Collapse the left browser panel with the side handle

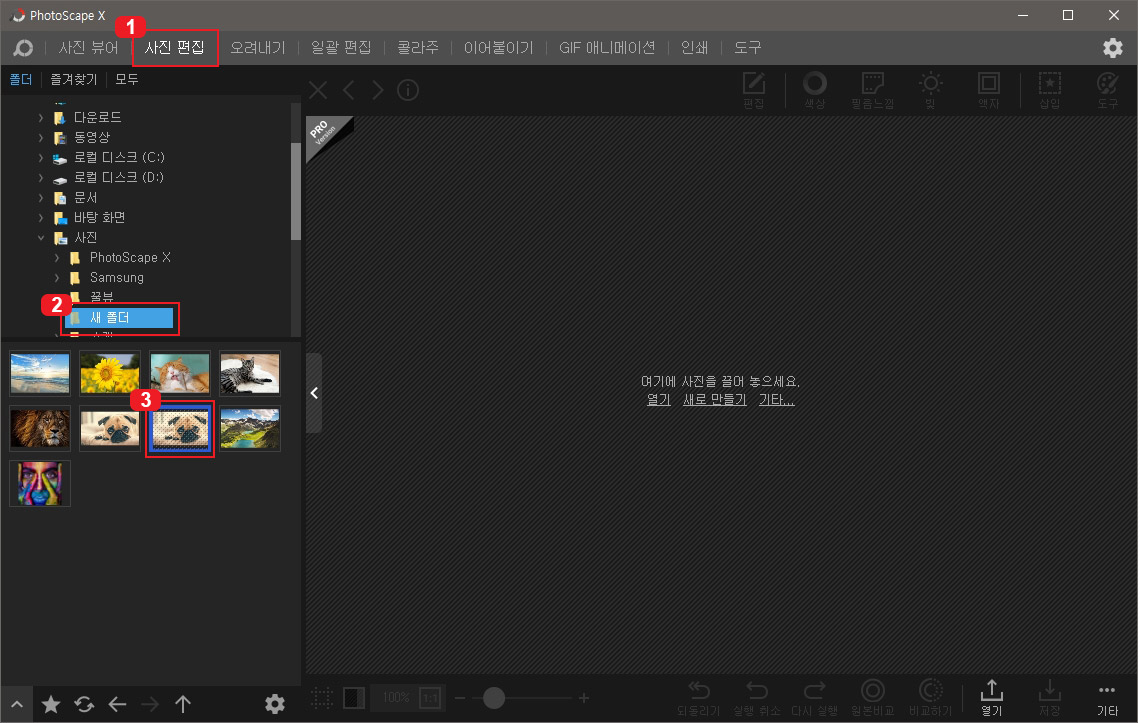coord(314,393)
